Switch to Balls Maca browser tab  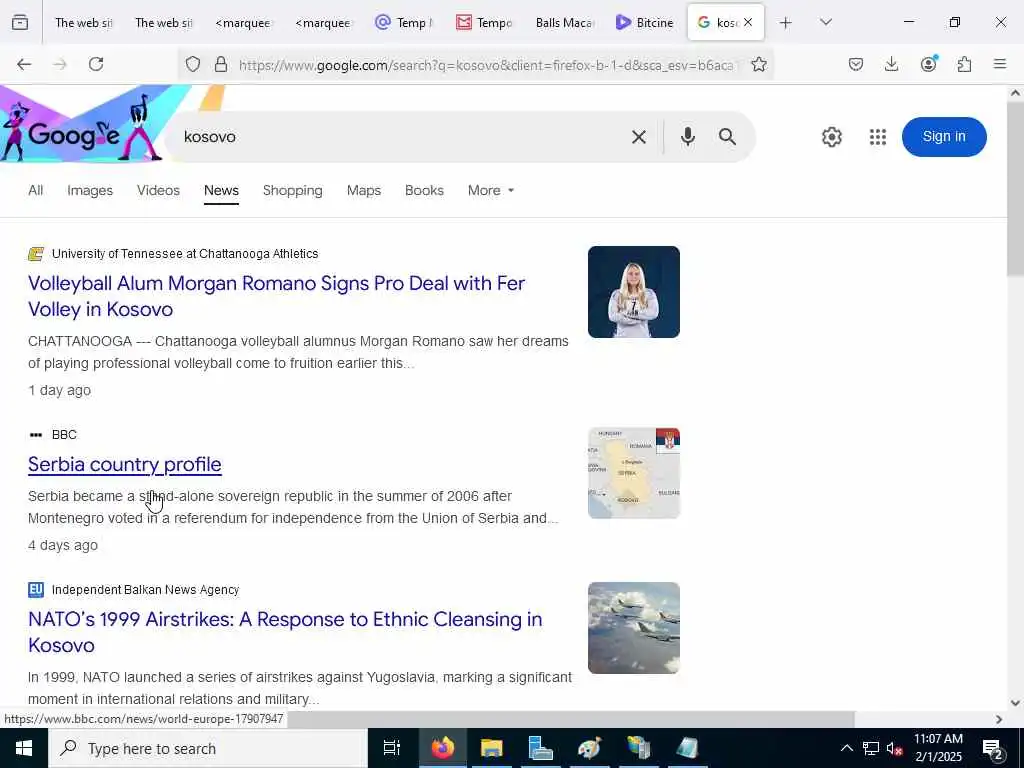click(564, 23)
